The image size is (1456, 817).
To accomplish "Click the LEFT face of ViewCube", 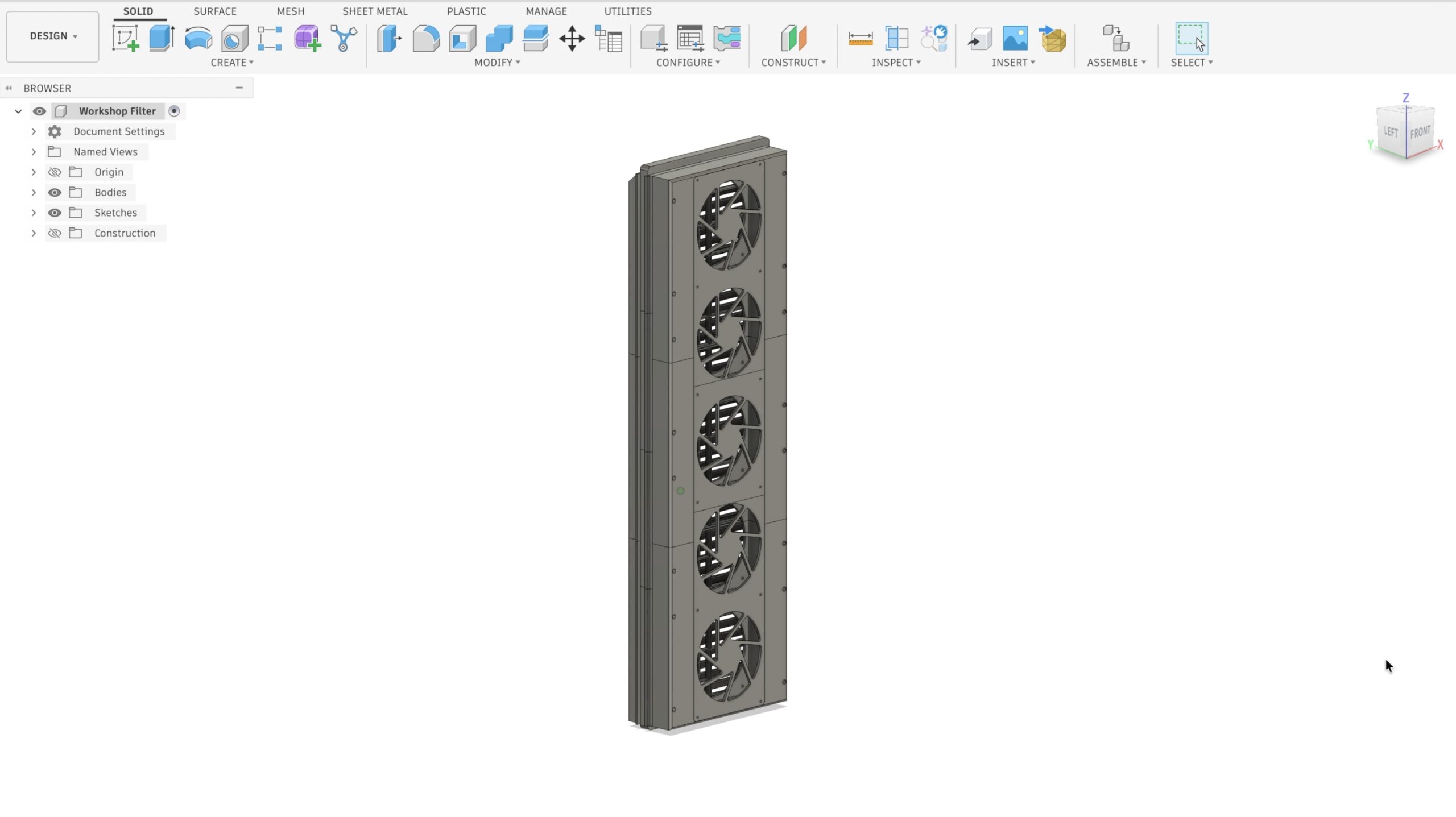I will (x=1391, y=131).
